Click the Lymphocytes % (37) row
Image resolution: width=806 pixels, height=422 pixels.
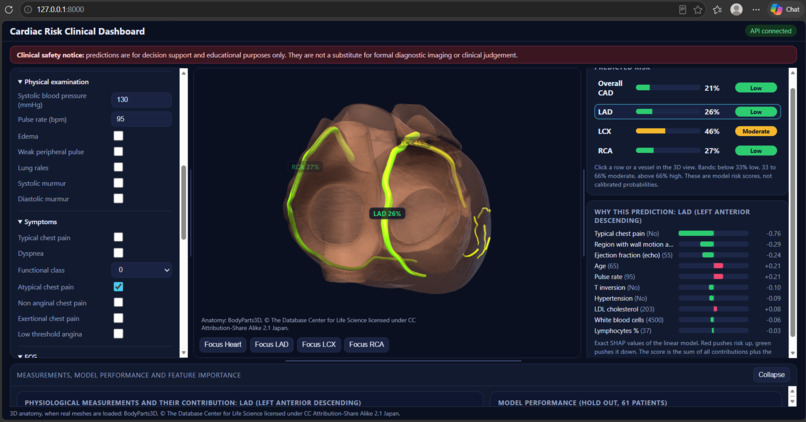click(687, 331)
